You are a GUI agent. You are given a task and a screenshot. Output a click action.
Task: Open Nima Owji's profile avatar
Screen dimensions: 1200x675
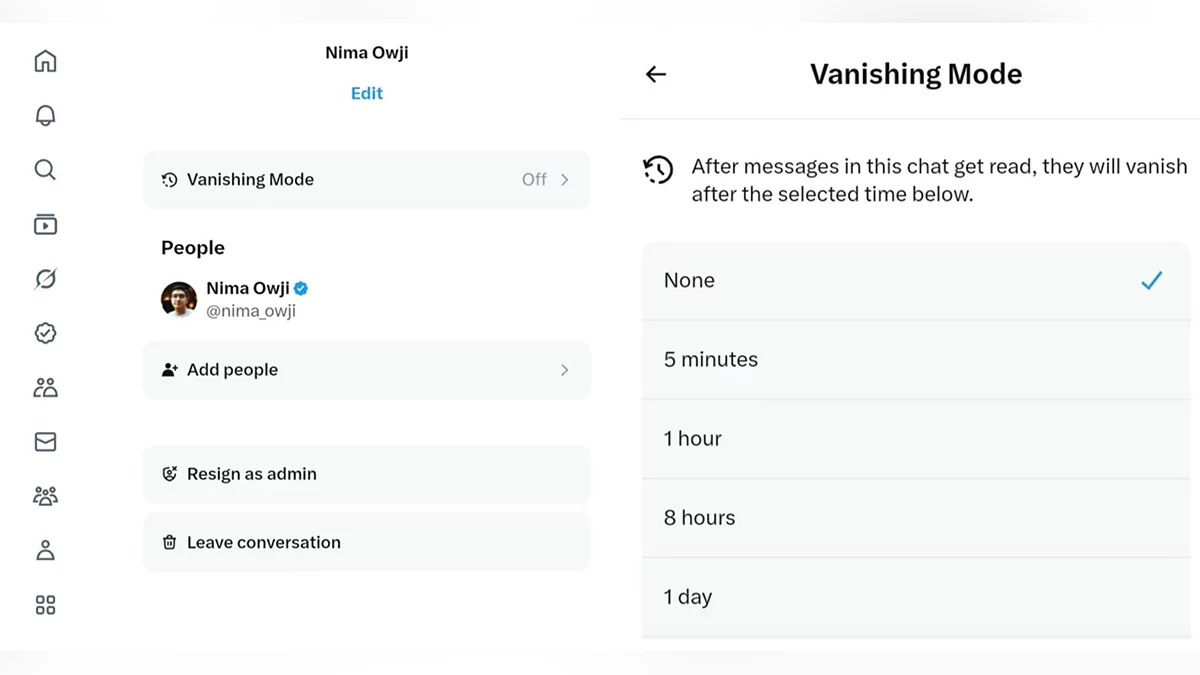click(x=179, y=299)
